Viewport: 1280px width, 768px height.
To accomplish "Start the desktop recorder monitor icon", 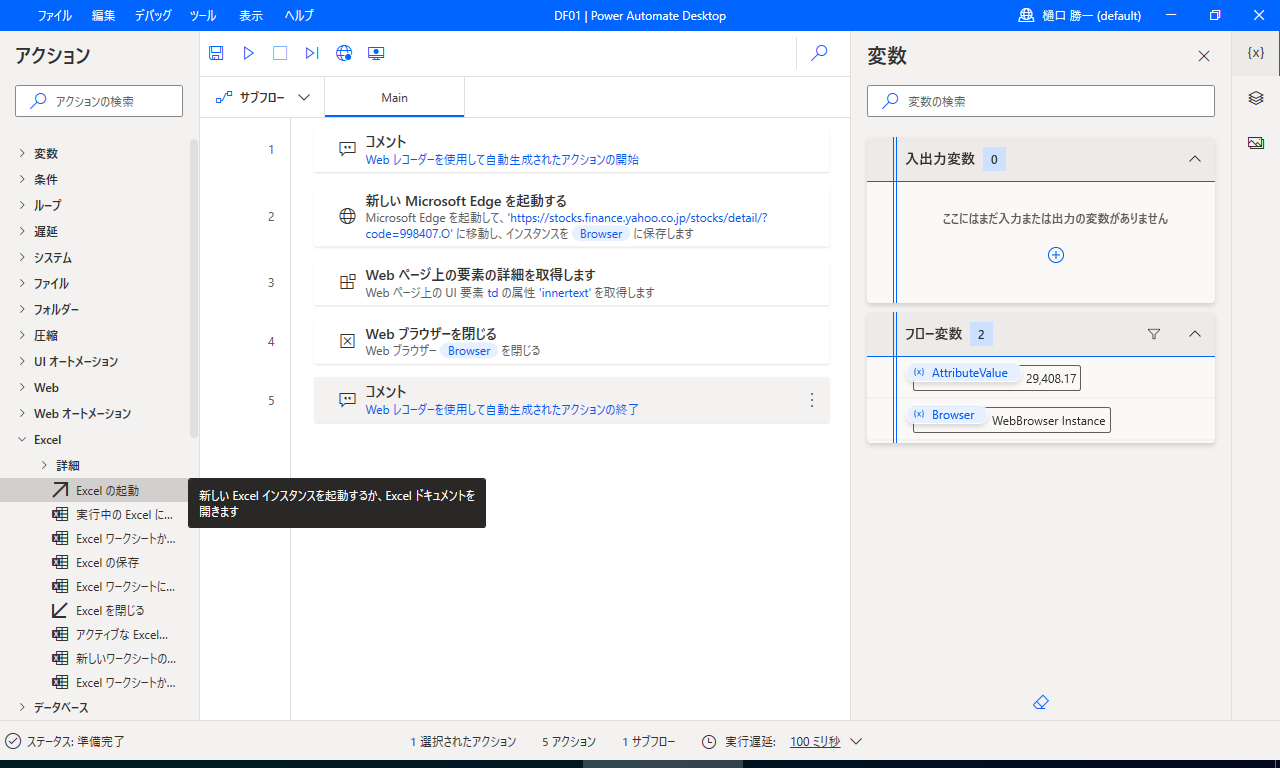I will (x=376, y=53).
